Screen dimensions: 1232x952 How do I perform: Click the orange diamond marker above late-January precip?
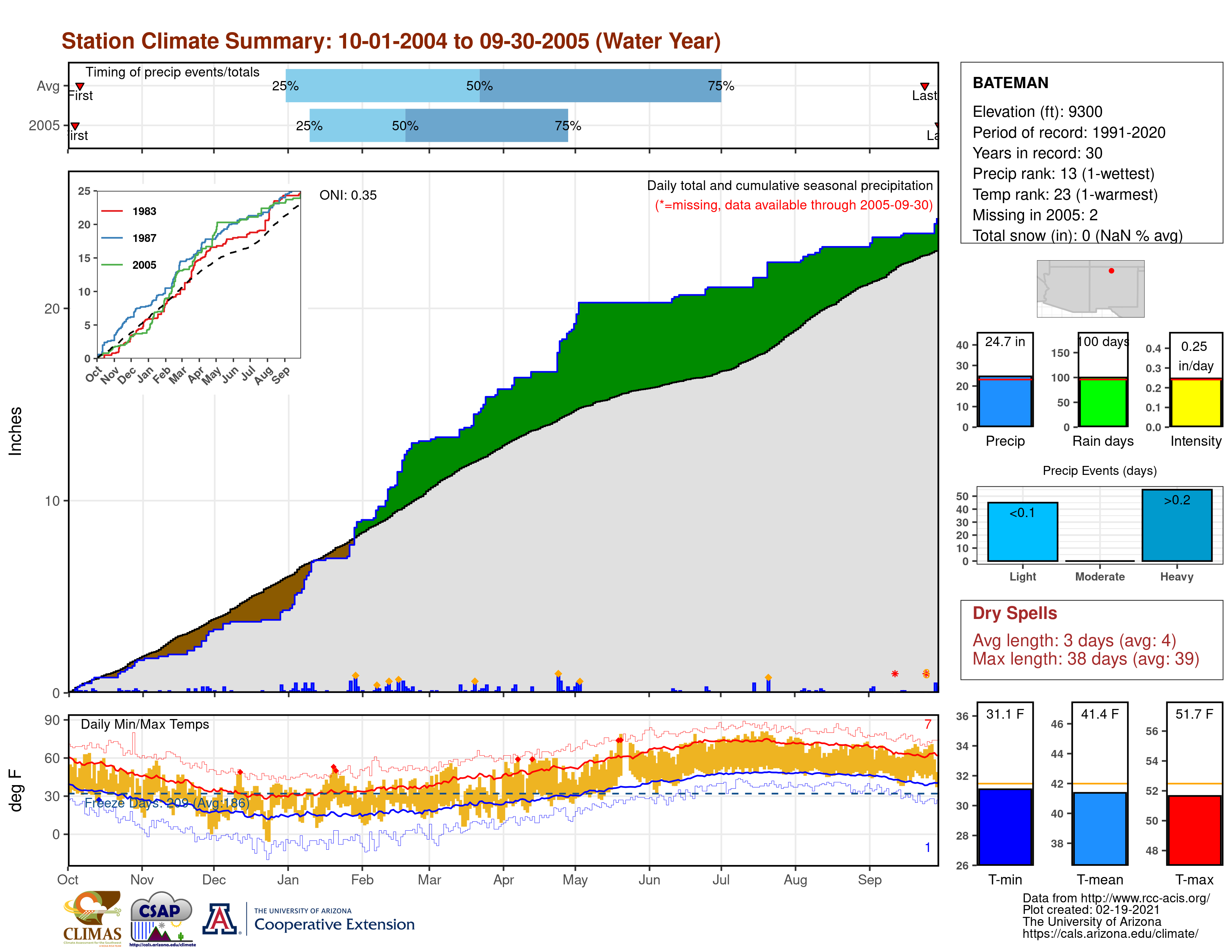pyautogui.click(x=355, y=676)
